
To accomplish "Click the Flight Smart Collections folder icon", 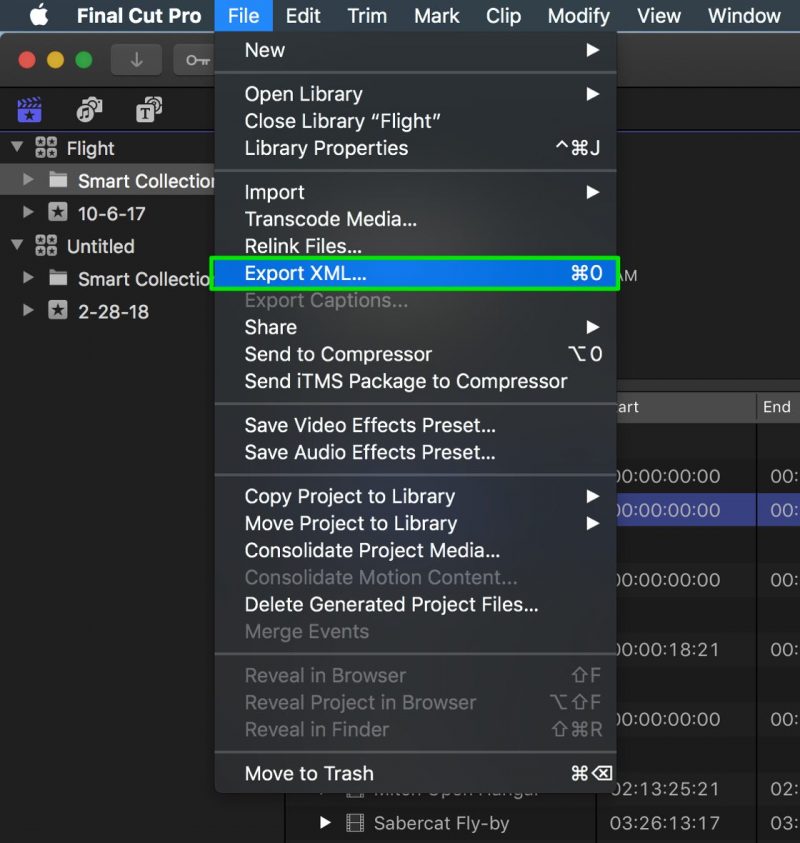I will click(x=58, y=180).
